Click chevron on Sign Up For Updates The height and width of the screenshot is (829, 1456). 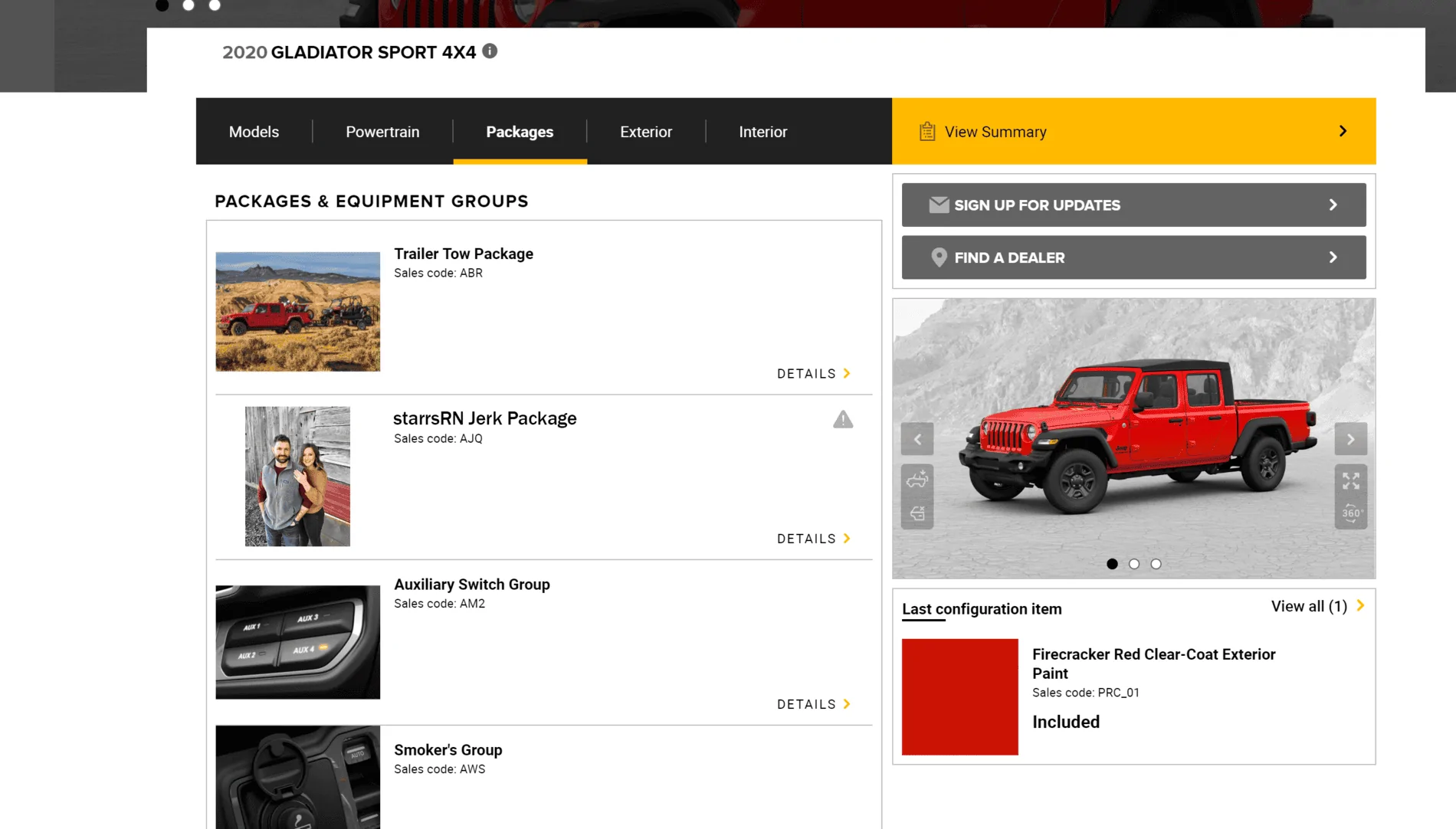pos(1333,205)
